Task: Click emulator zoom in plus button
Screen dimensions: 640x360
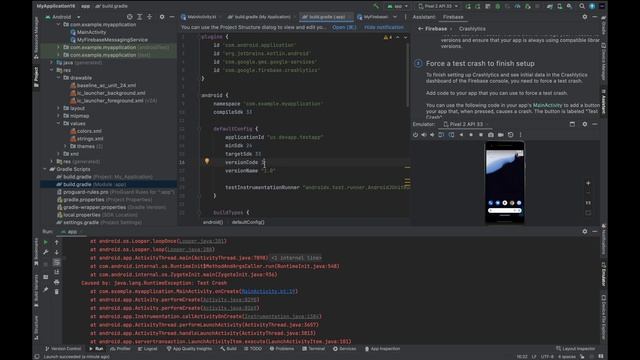Action: 588,183
